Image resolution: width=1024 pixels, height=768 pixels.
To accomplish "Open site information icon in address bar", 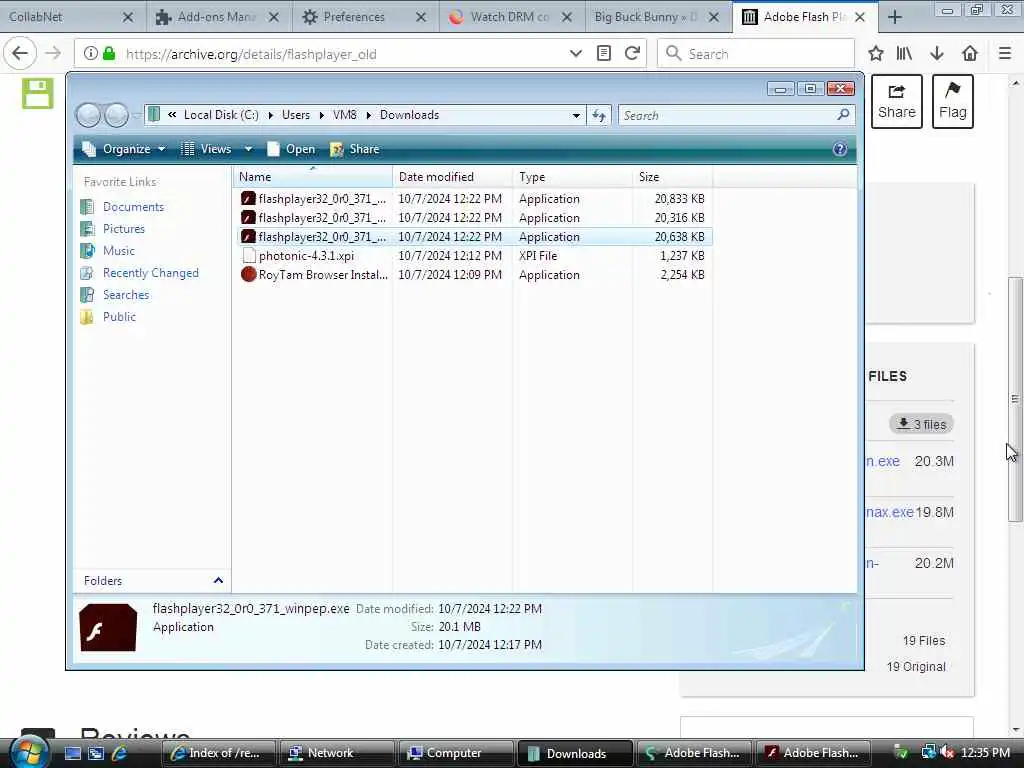I will point(91,54).
